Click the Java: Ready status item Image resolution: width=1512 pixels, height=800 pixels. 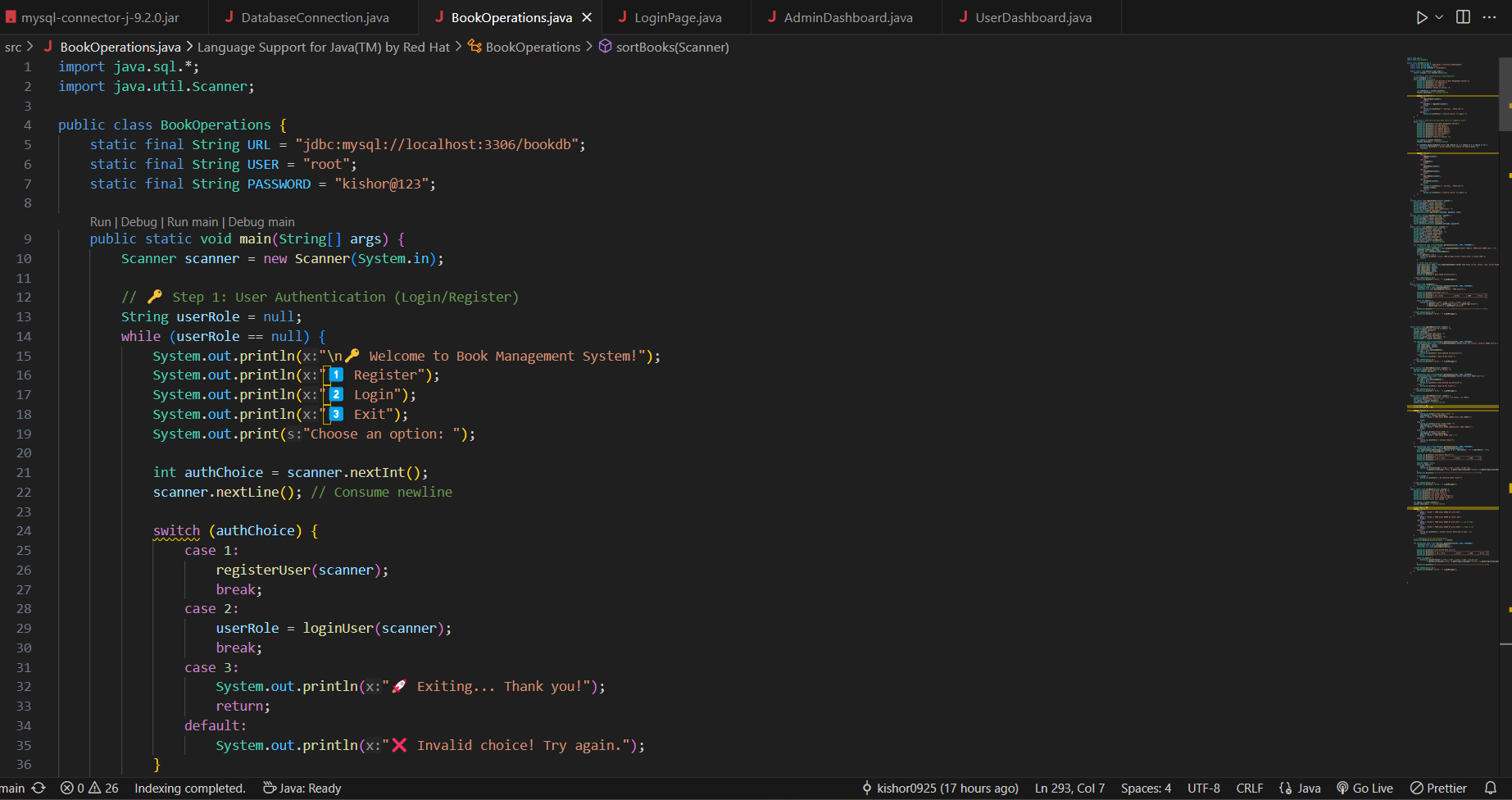point(302,788)
